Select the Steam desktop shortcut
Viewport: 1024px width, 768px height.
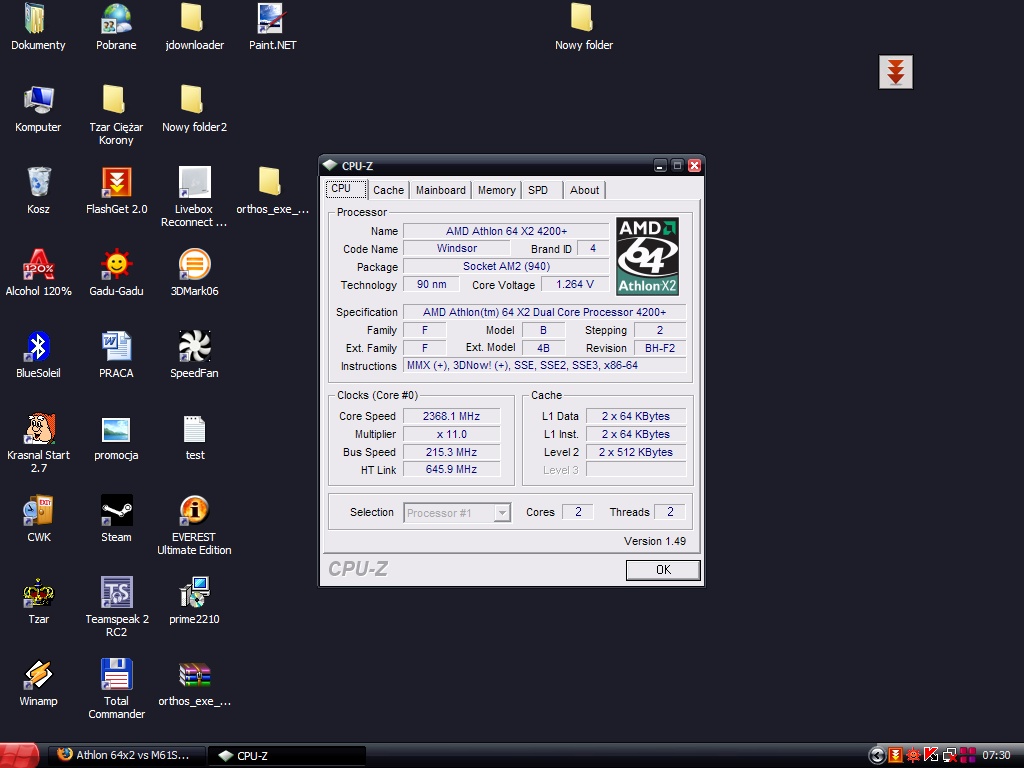tap(116, 511)
